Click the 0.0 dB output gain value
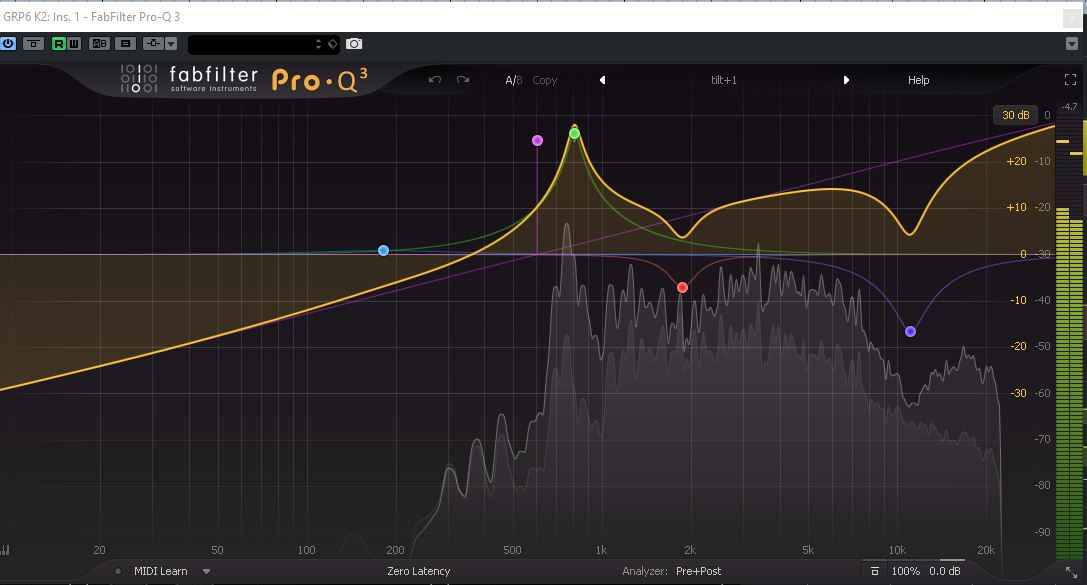The height and width of the screenshot is (585, 1087). 945,571
